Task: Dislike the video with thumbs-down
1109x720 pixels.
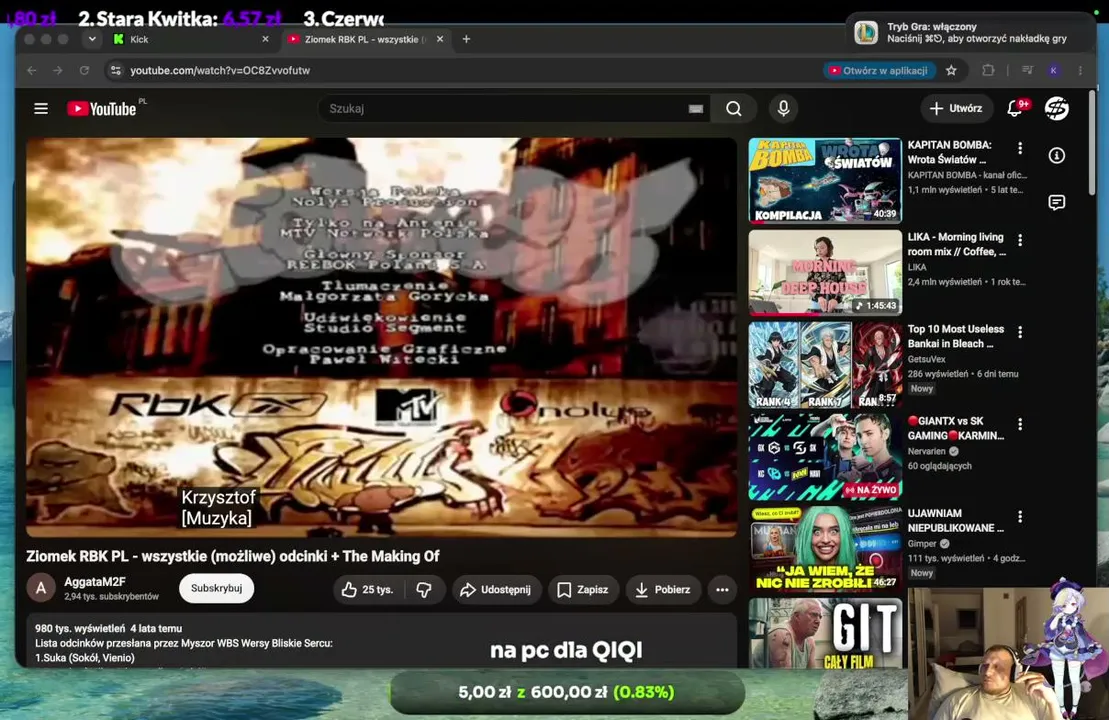Action: click(x=424, y=589)
